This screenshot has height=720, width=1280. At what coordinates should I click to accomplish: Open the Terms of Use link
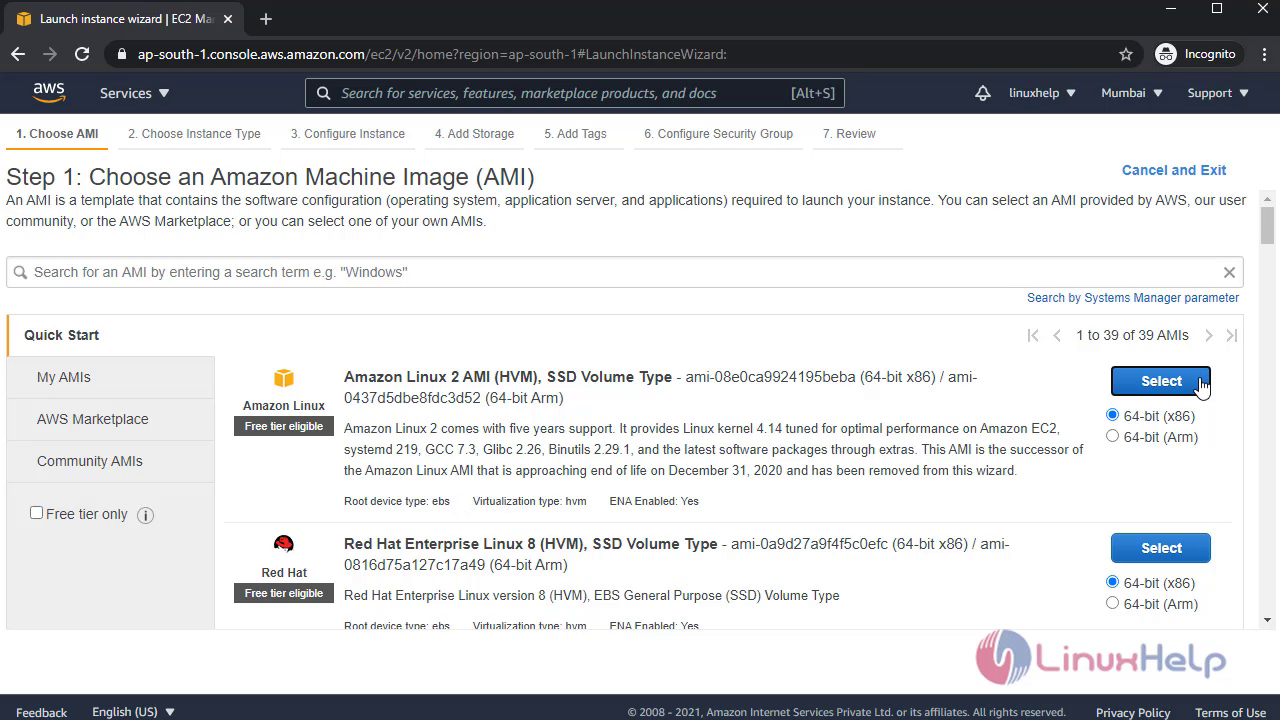[1231, 712]
